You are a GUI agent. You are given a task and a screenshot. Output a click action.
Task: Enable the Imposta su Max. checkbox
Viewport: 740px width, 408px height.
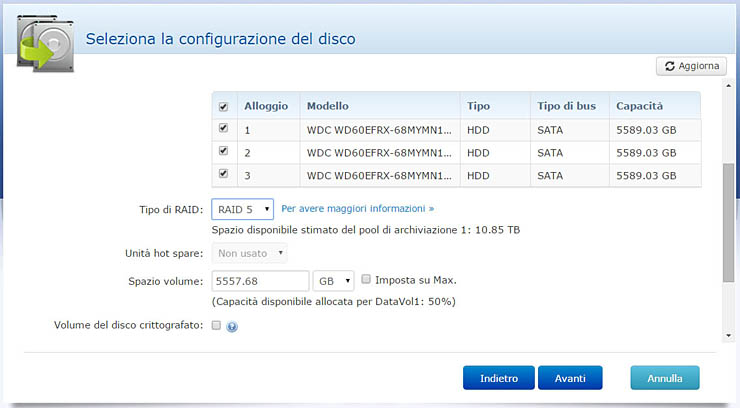[x=367, y=280]
